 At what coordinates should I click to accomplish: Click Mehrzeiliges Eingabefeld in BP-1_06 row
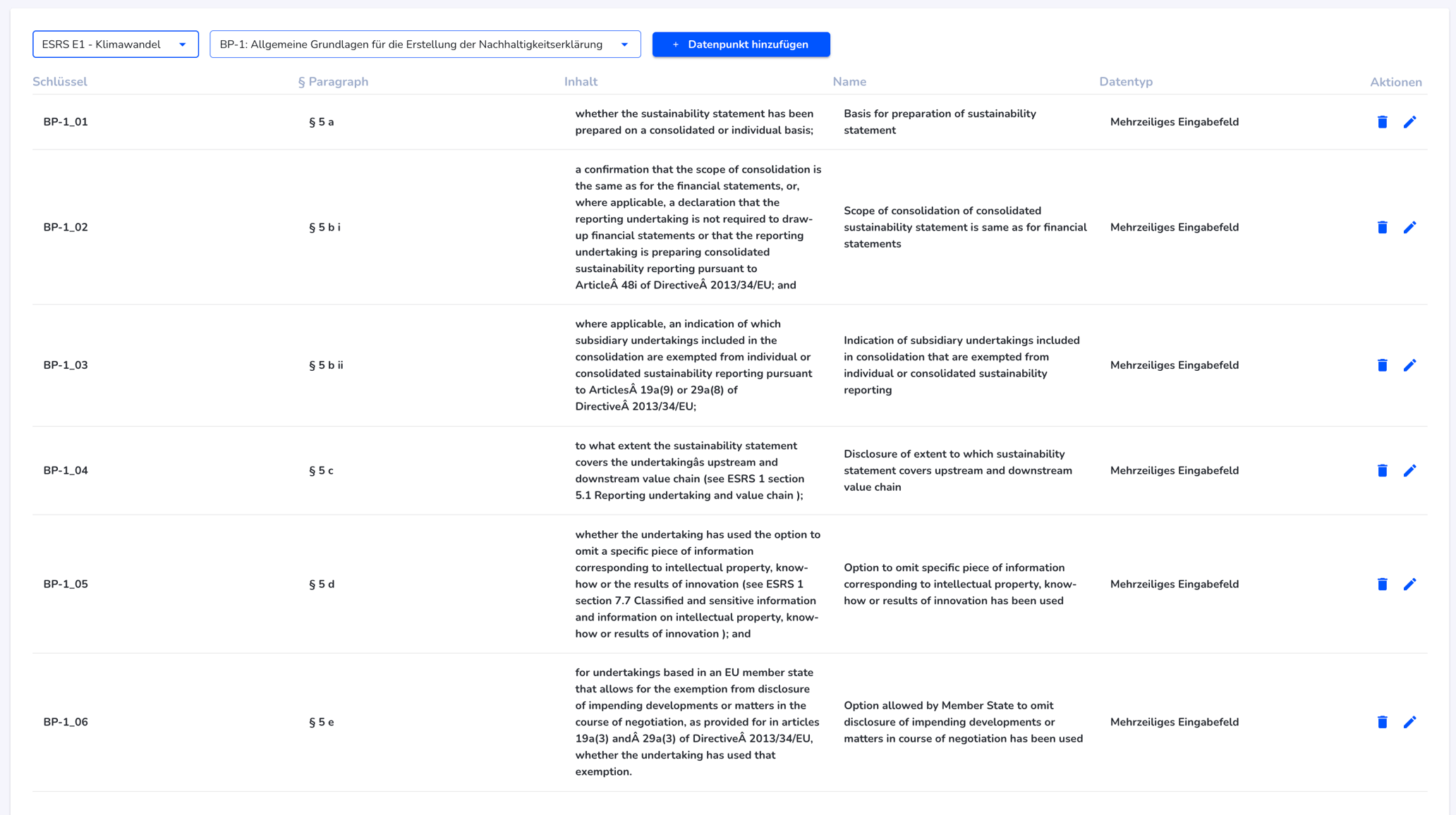click(1175, 722)
